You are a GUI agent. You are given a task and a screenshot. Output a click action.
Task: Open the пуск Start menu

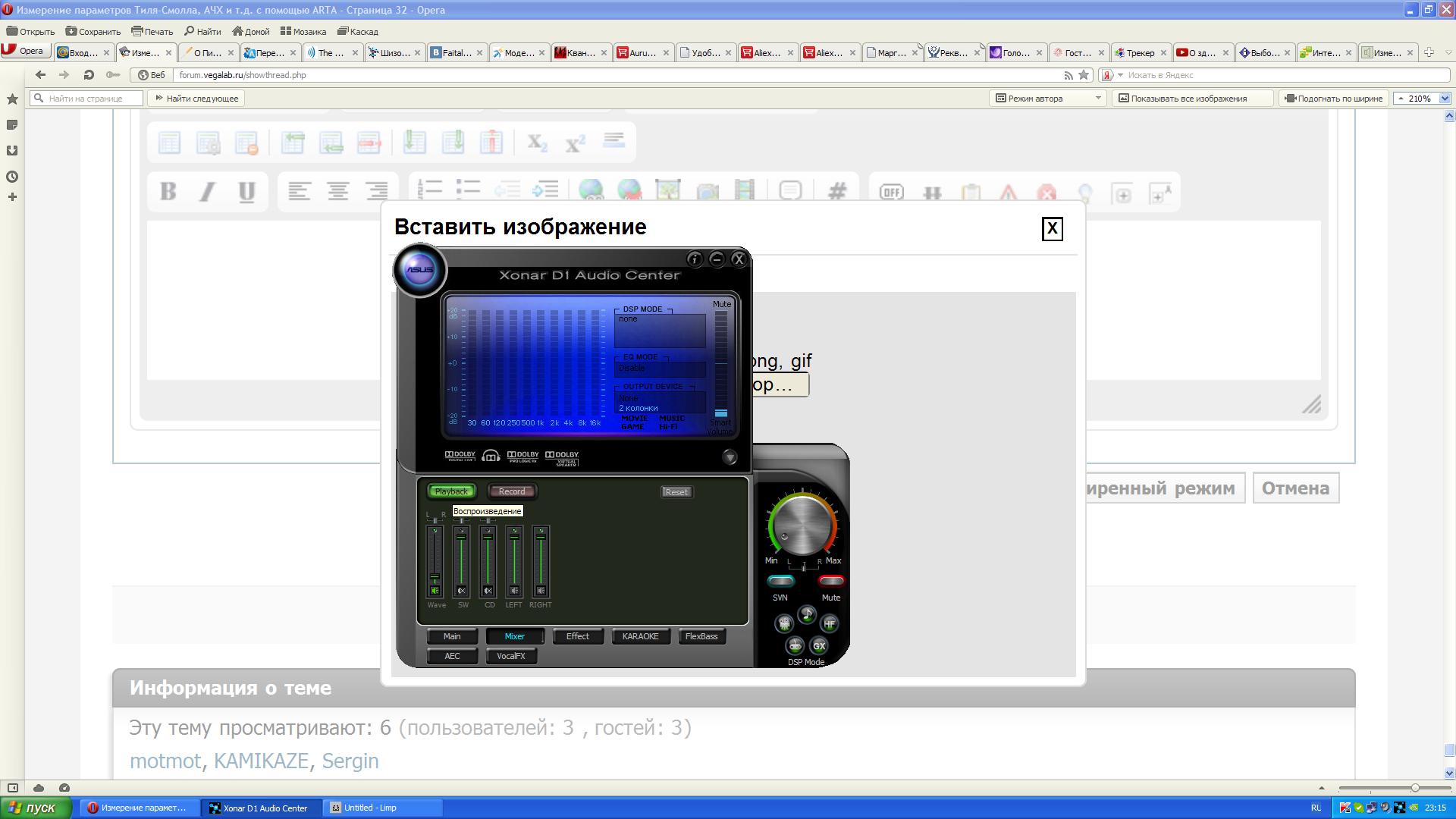36,808
